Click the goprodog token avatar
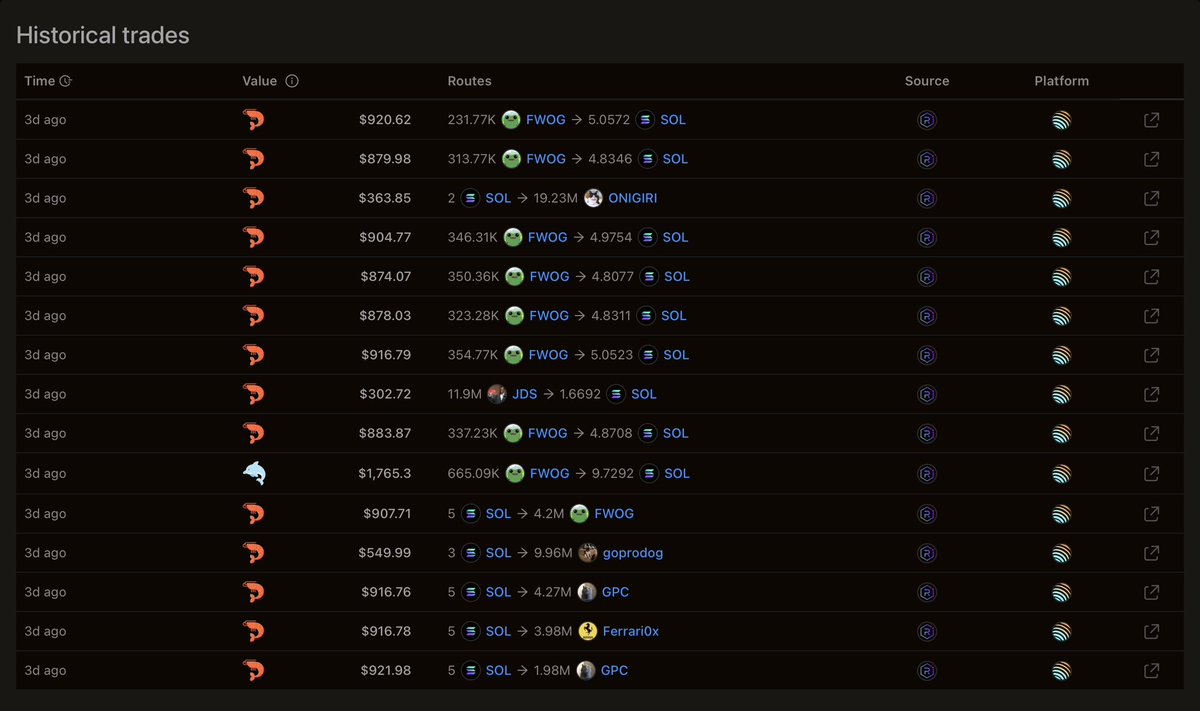The height and width of the screenshot is (711, 1200). [587, 552]
